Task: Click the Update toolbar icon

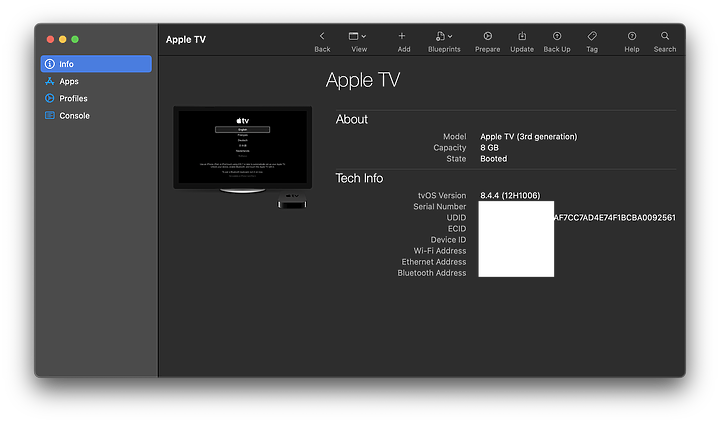Action: (522, 36)
